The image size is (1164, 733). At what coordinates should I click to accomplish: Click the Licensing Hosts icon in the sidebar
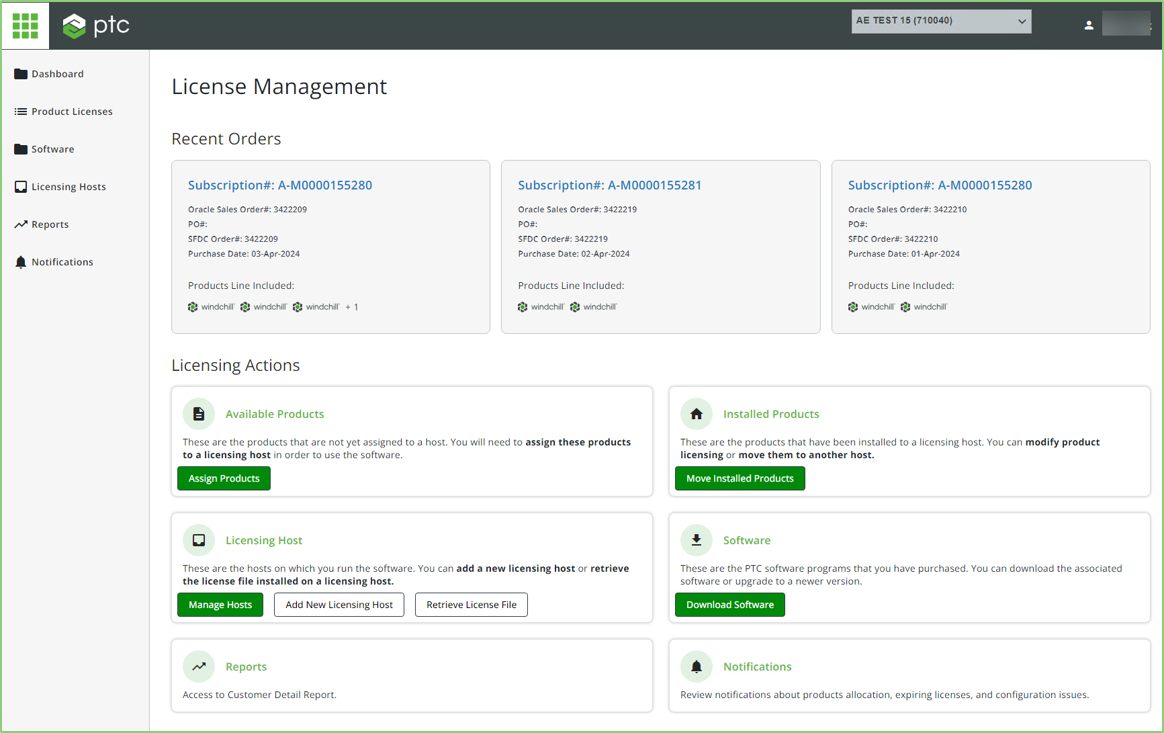tap(21, 186)
